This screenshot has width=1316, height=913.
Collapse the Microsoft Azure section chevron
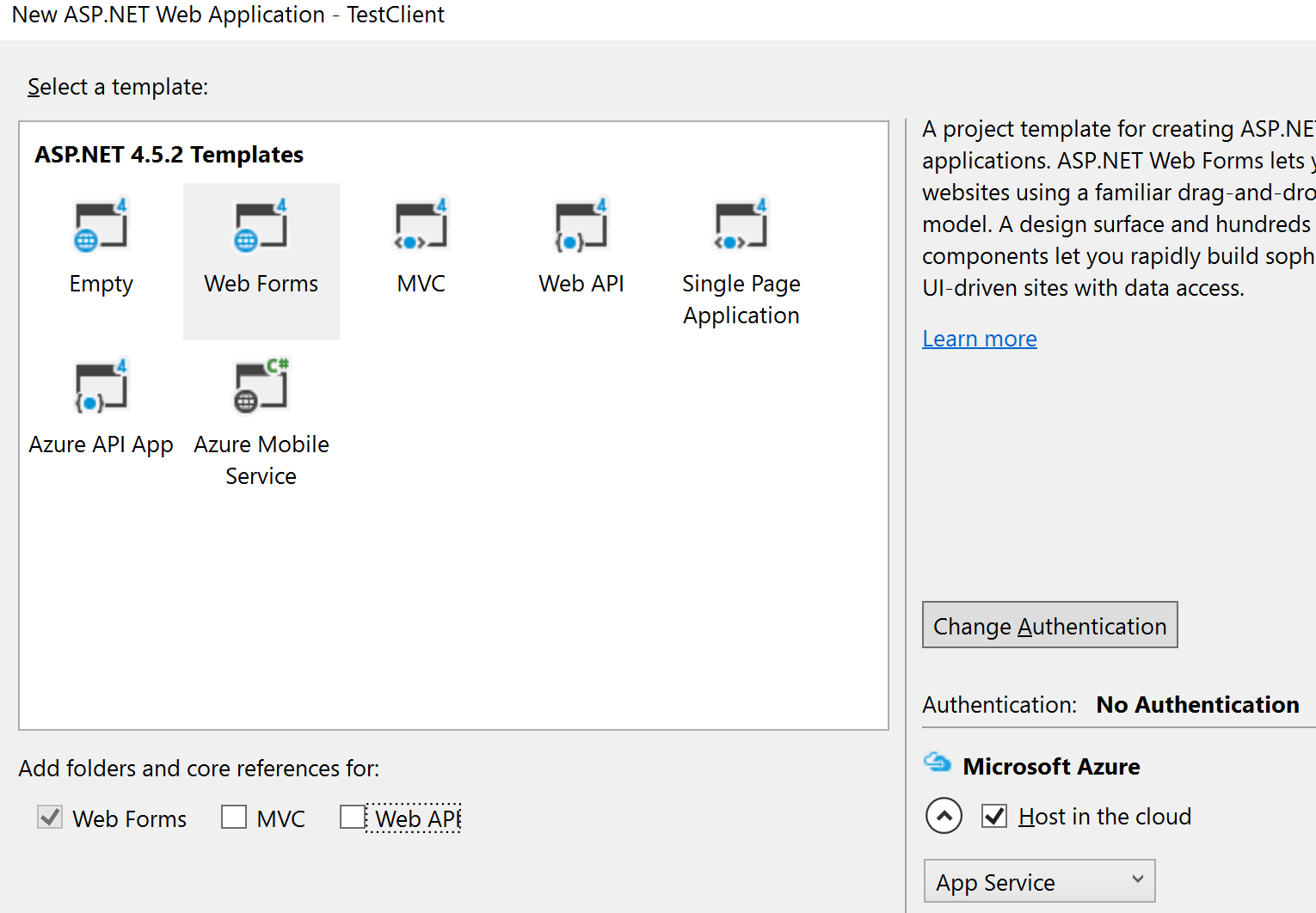[x=944, y=816]
